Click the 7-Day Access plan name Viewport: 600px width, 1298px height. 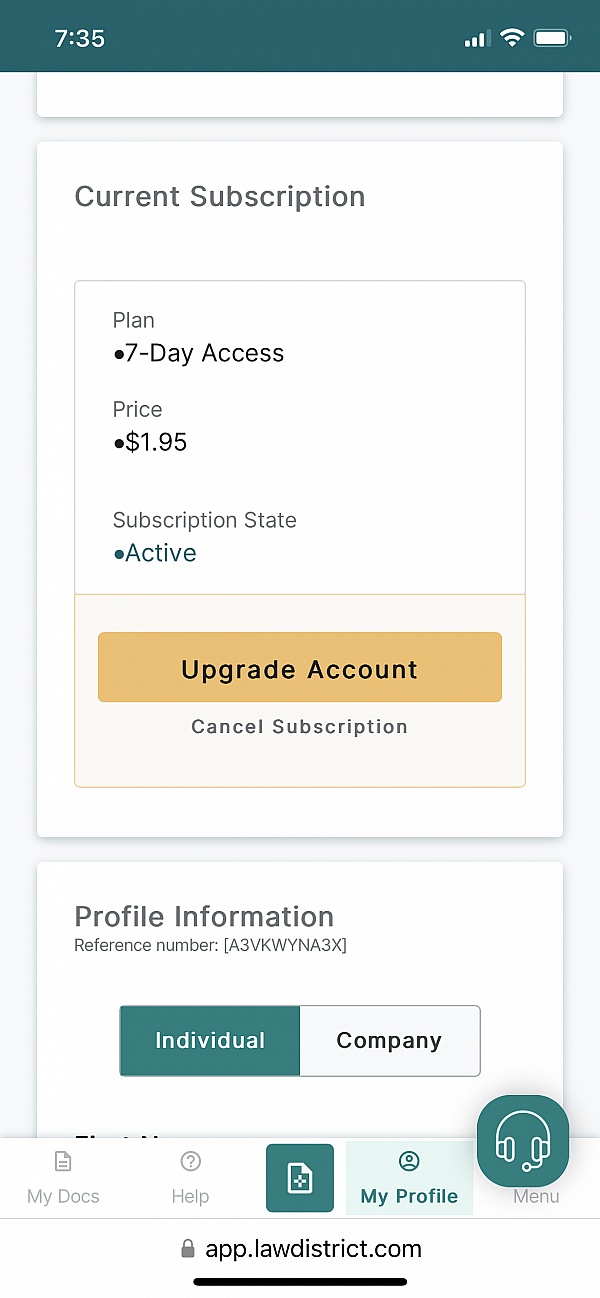click(x=204, y=353)
